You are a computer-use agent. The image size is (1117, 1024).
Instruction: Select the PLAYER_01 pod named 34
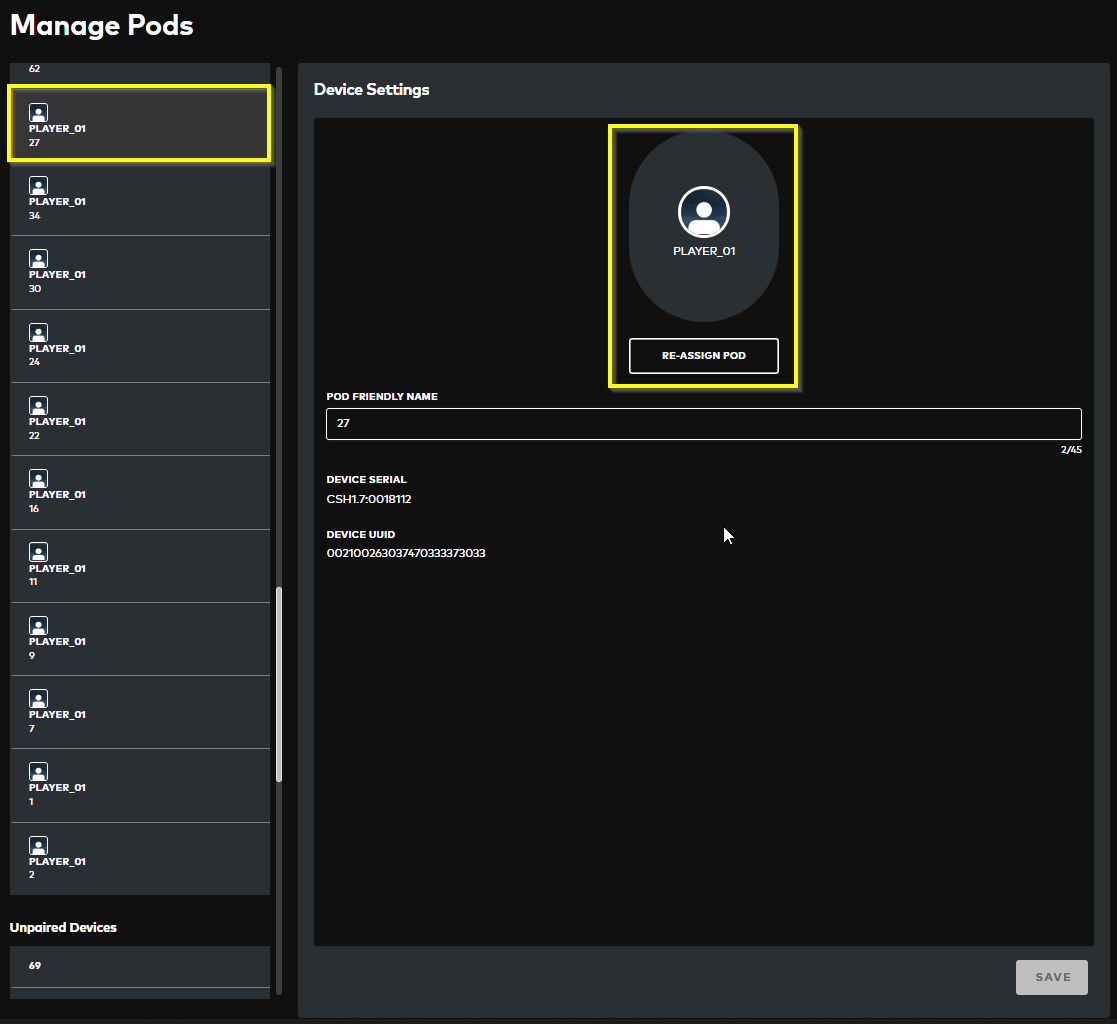click(x=140, y=199)
